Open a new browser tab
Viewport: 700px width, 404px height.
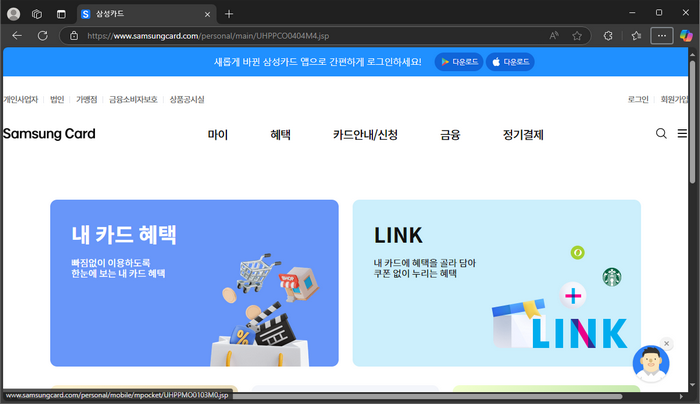(x=229, y=14)
